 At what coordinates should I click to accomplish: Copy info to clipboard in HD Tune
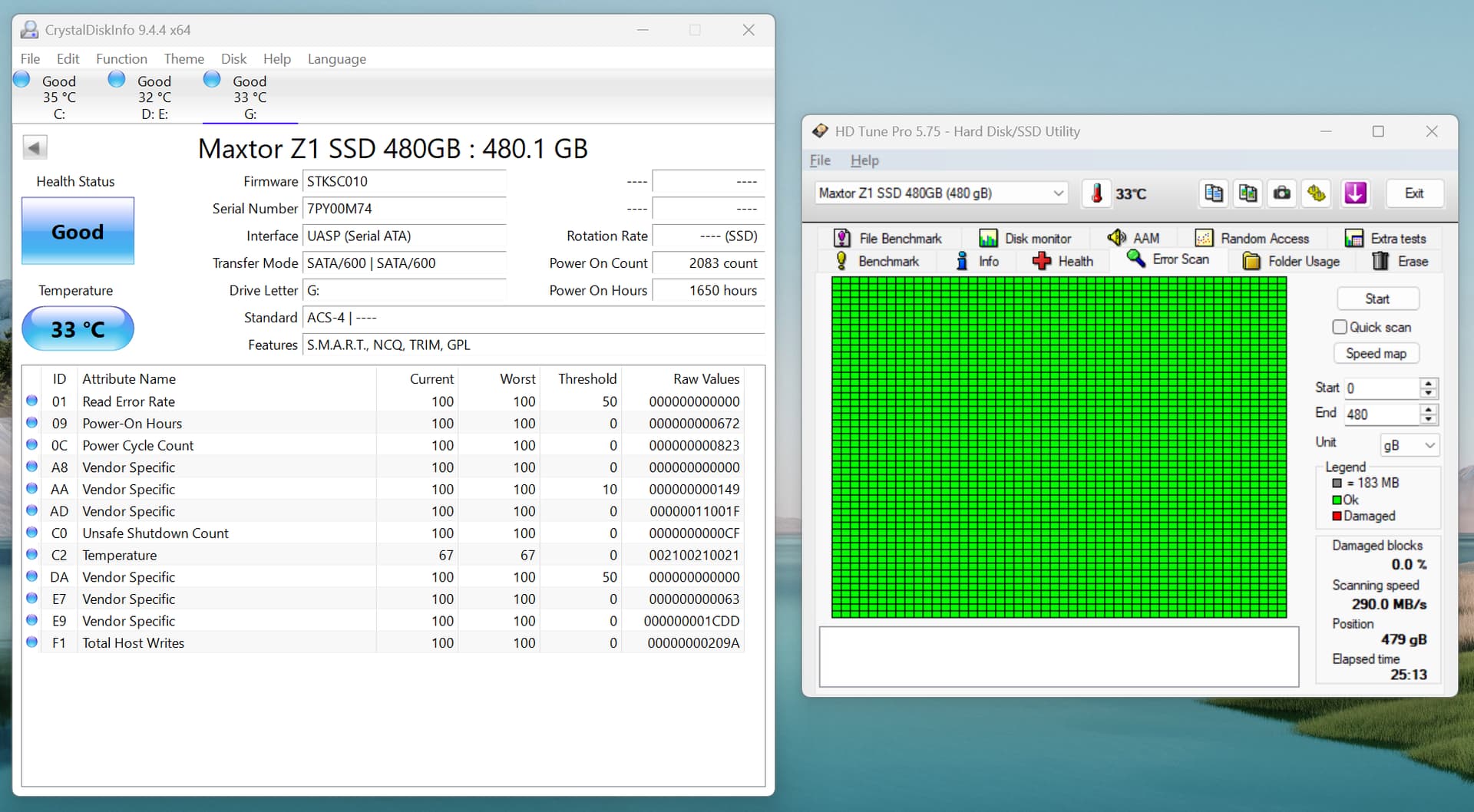tap(1214, 193)
